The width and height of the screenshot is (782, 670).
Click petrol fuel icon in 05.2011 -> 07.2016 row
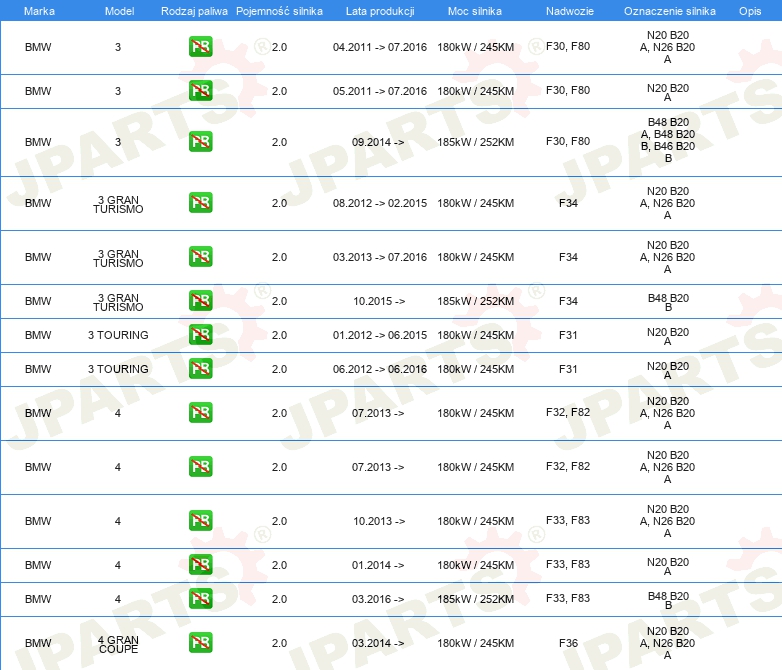[x=200, y=91]
